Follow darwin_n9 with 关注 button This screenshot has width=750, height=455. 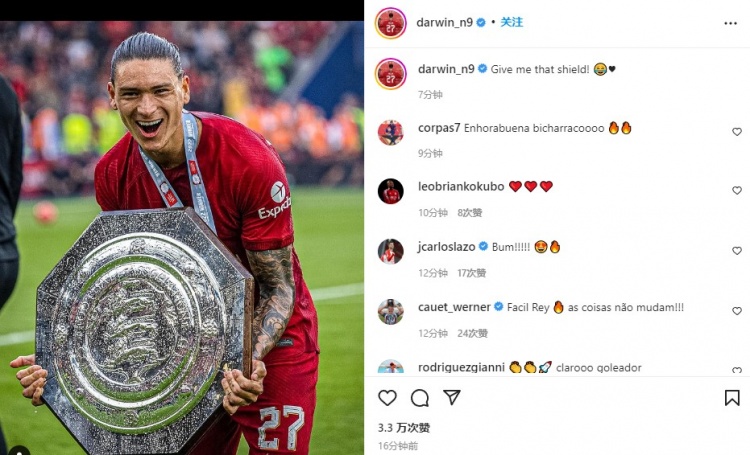[x=511, y=22]
